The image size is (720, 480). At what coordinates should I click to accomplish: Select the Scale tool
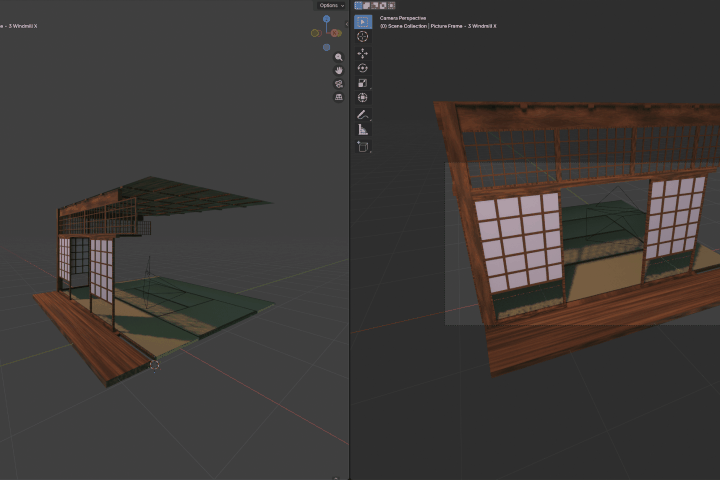(x=363, y=83)
